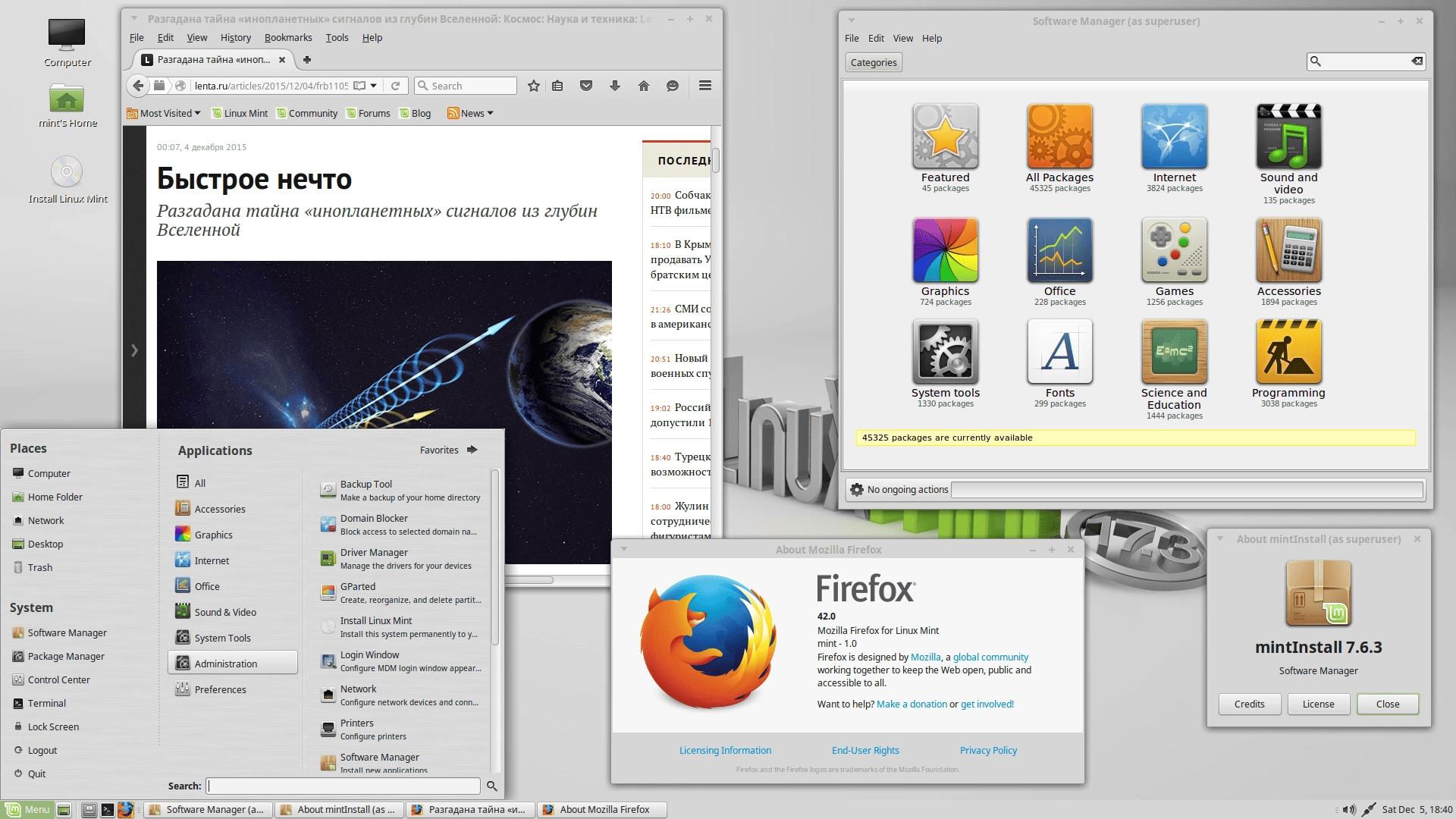The image size is (1456, 819).
Task: Open the Install Linux Mint desktop icon
Action: click(67, 180)
